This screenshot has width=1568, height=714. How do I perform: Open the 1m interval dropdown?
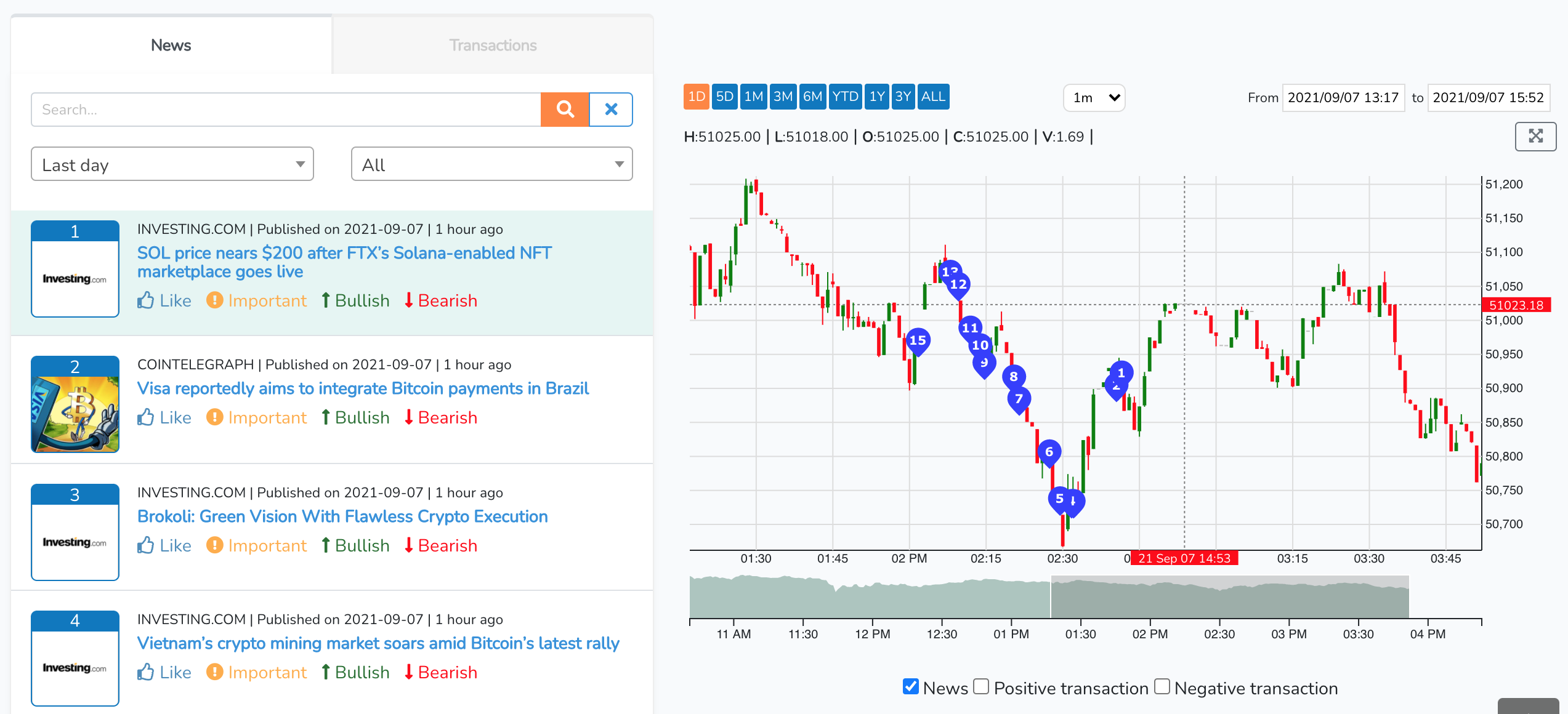(1094, 98)
